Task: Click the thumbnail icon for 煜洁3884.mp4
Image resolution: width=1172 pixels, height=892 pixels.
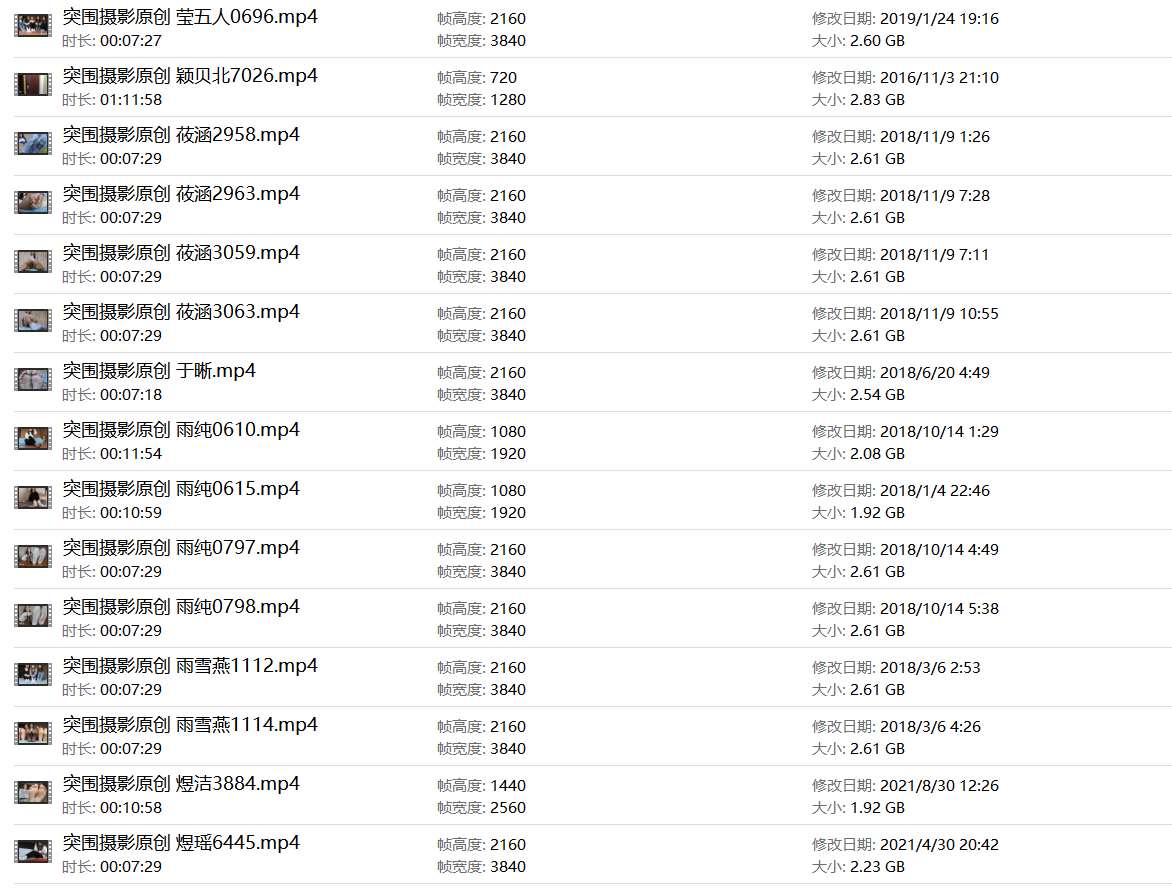Action: pyautogui.click(x=32, y=793)
